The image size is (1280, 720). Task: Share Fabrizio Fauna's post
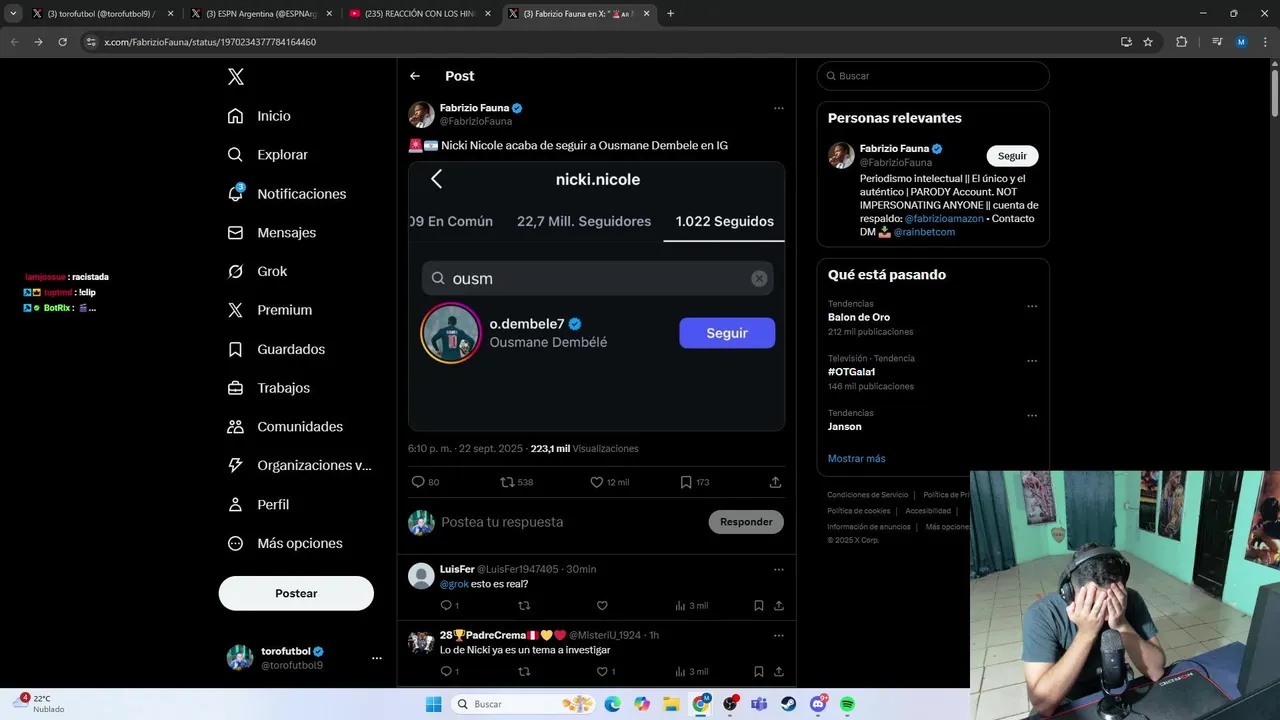click(775, 482)
